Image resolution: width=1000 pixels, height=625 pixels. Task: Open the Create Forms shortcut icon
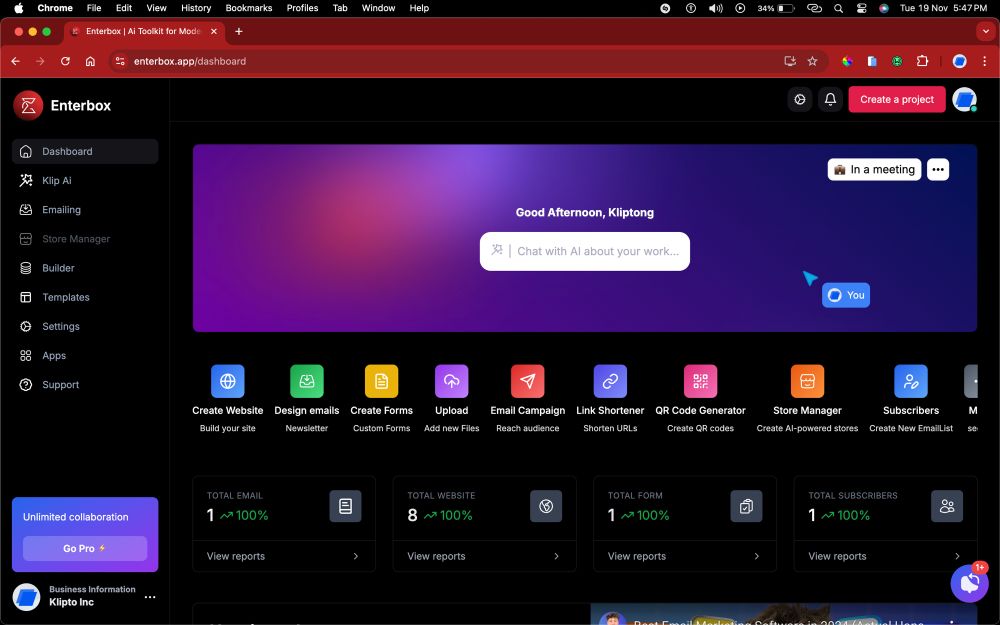[x=381, y=381]
